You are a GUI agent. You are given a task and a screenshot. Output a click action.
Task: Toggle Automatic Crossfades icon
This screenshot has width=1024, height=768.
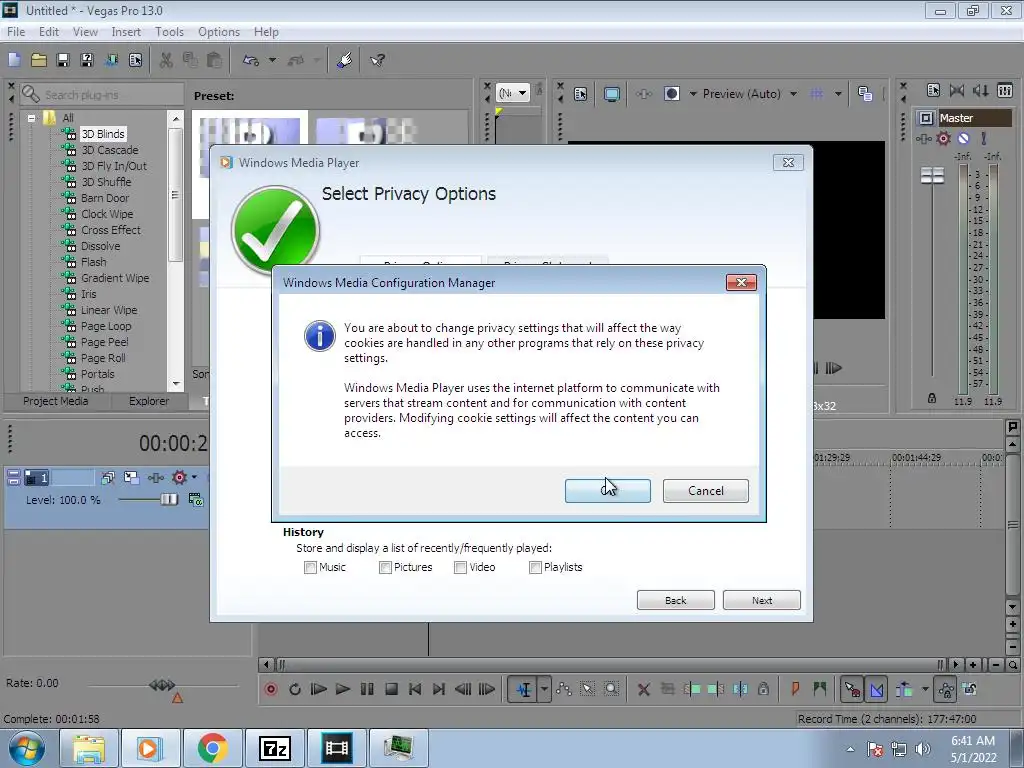[x=876, y=689]
